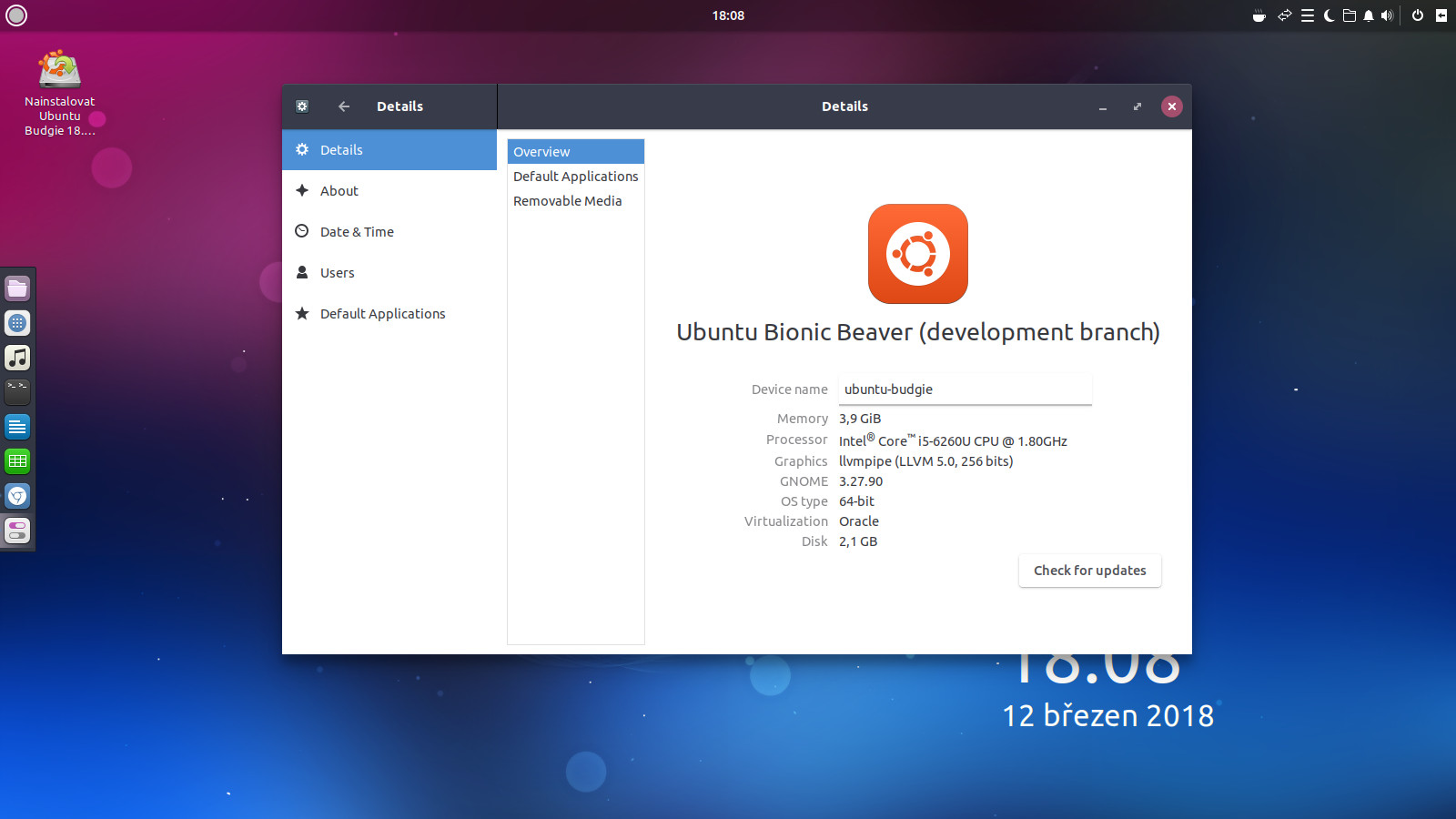Click GNOME version 3.27.90
Viewport: 1456px width, 819px height.
coord(861,481)
